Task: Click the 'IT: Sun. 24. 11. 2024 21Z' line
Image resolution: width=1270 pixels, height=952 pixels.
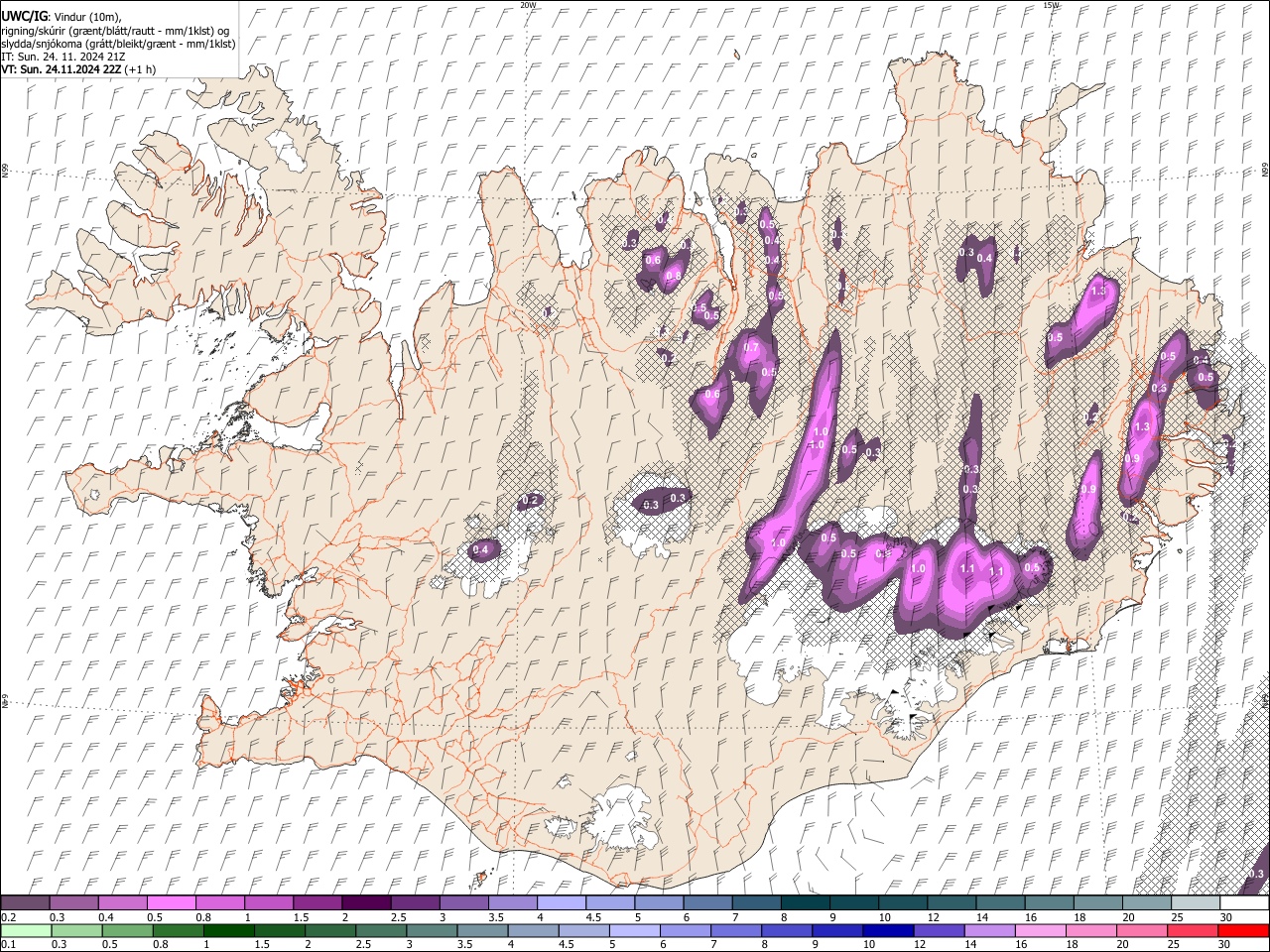Action: pyautogui.click(x=63, y=57)
